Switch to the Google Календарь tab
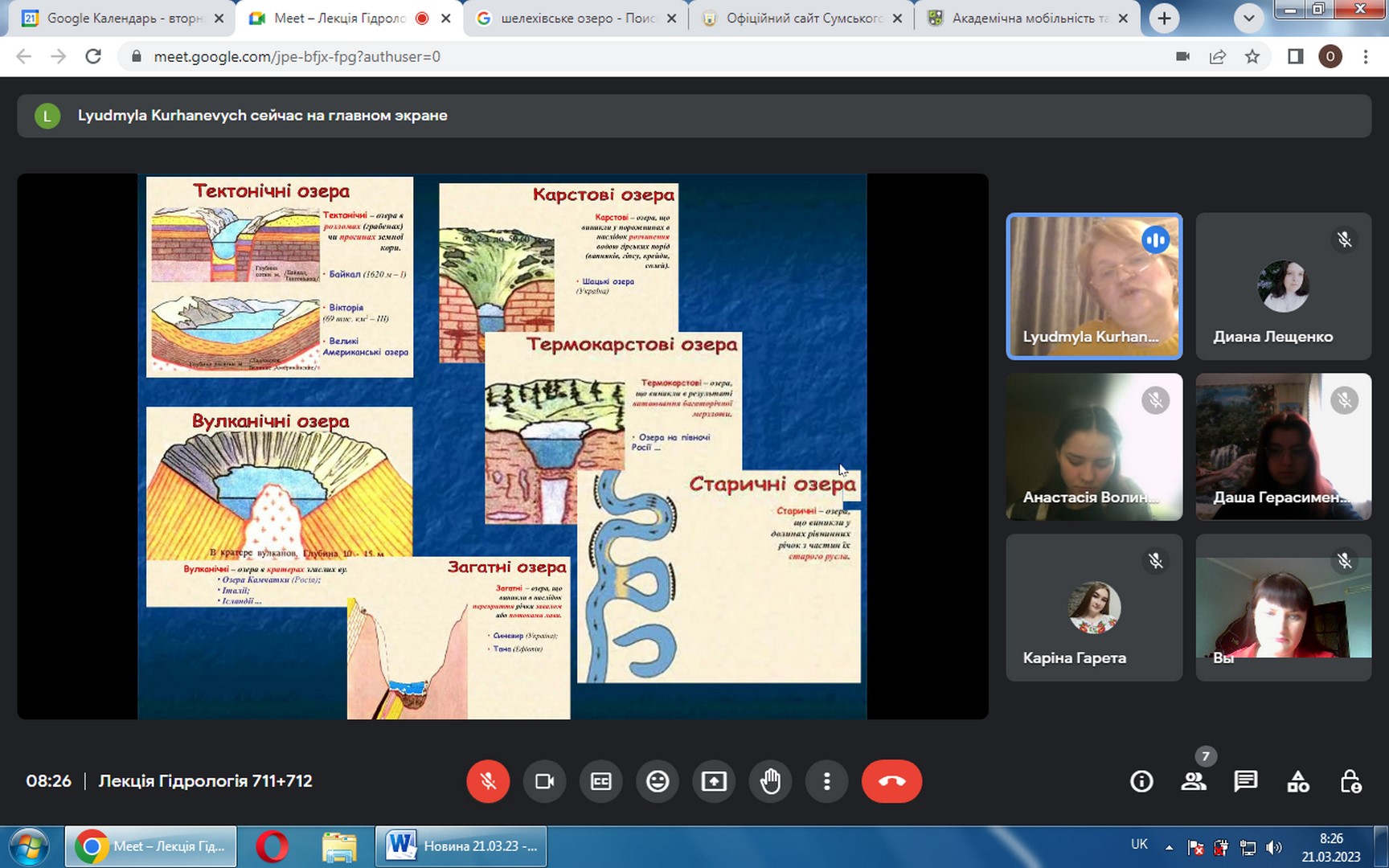1389x868 pixels. point(121,18)
